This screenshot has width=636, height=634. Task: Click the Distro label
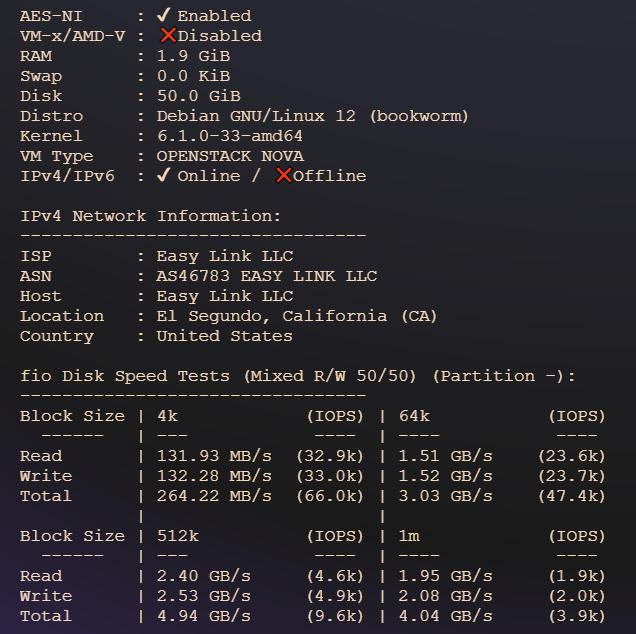click(52, 116)
